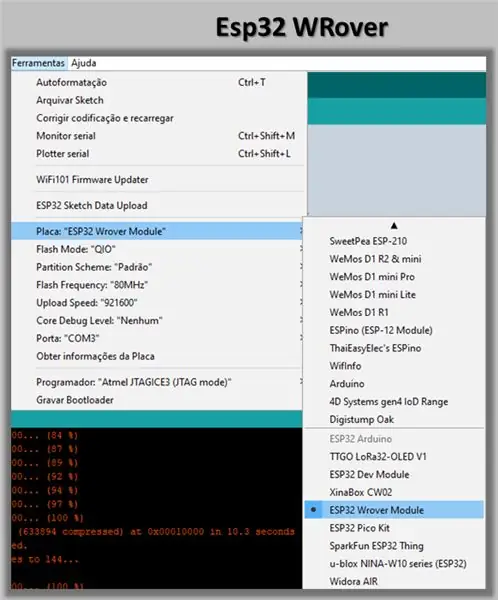Expand Flash Mode "QIO" submenu

(157, 249)
